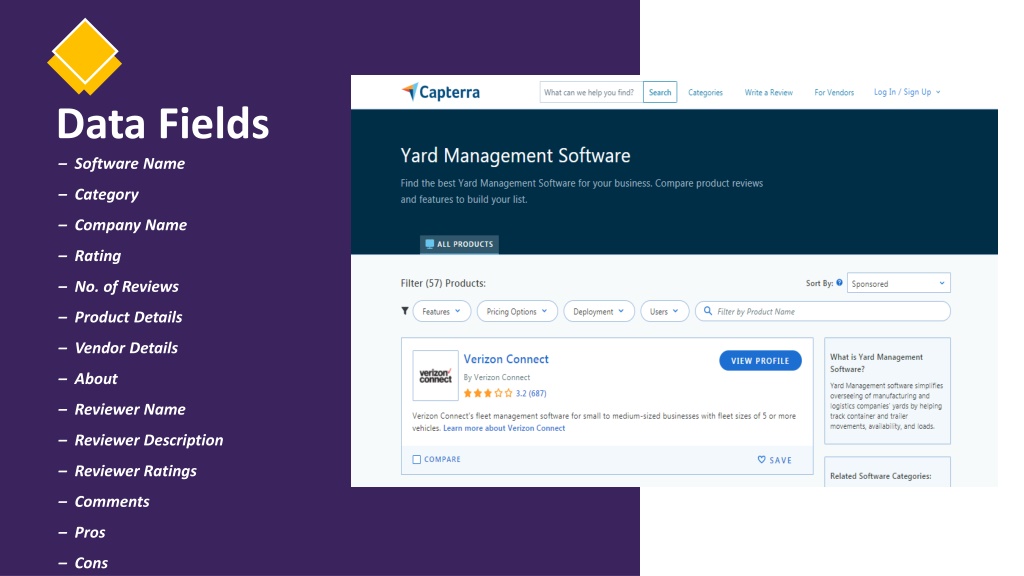
Task: Go to Write a Review
Action: click(769, 93)
